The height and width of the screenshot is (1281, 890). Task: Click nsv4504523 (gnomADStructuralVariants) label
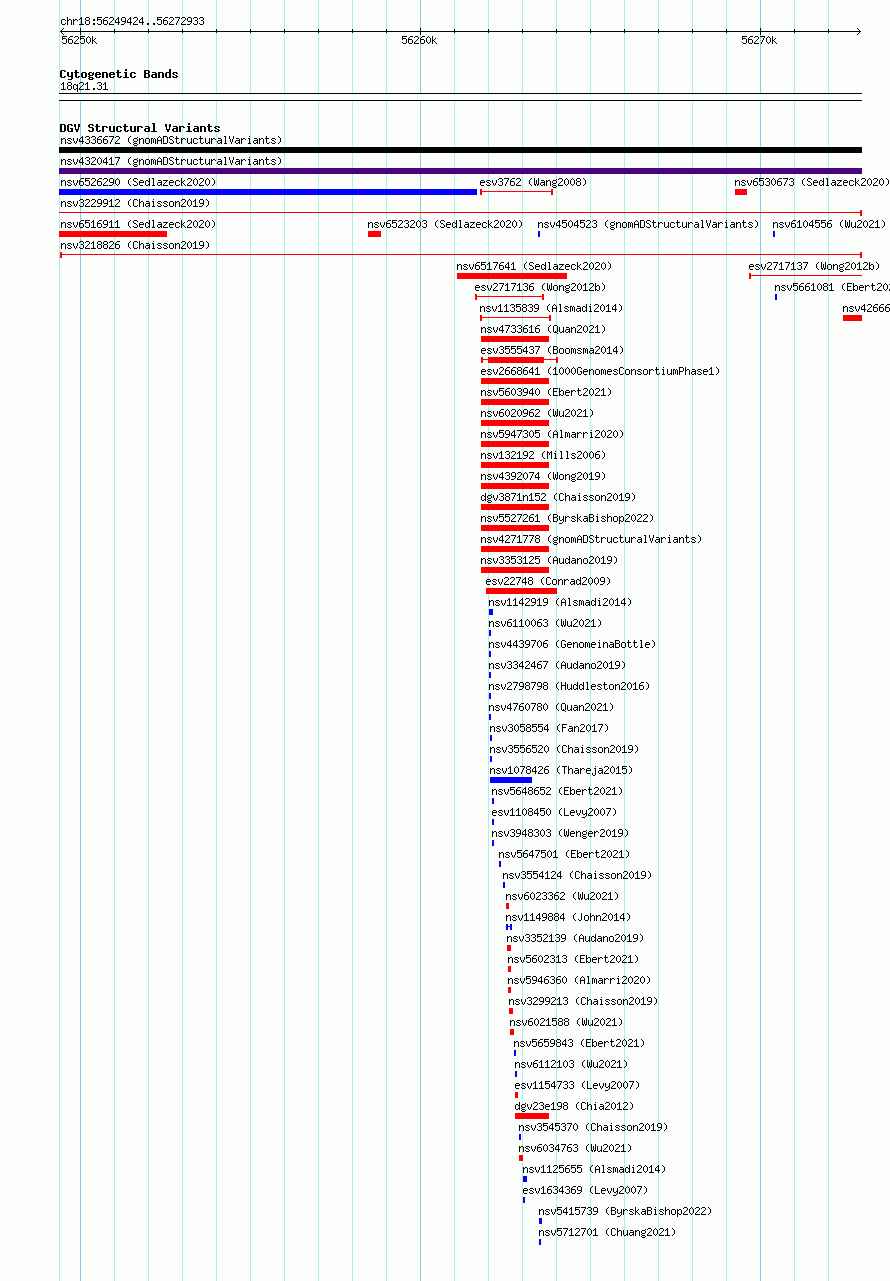point(648,224)
